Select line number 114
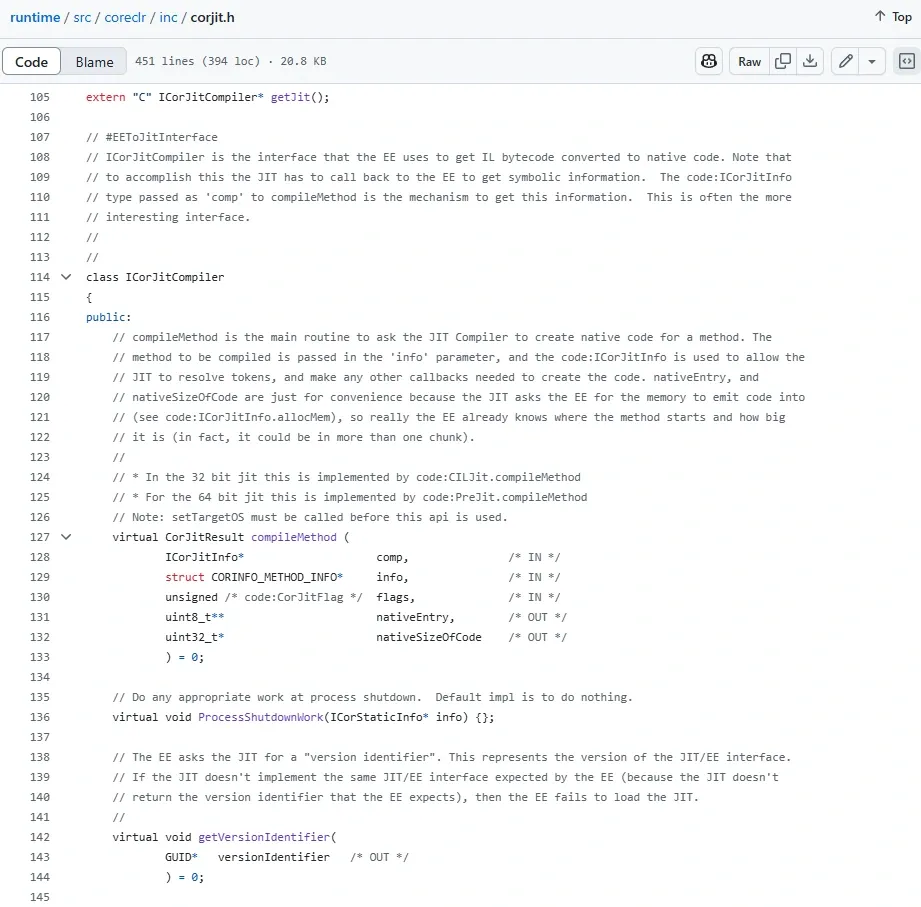Image resolution: width=921 pixels, height=907 pixels. click(40, 277)
